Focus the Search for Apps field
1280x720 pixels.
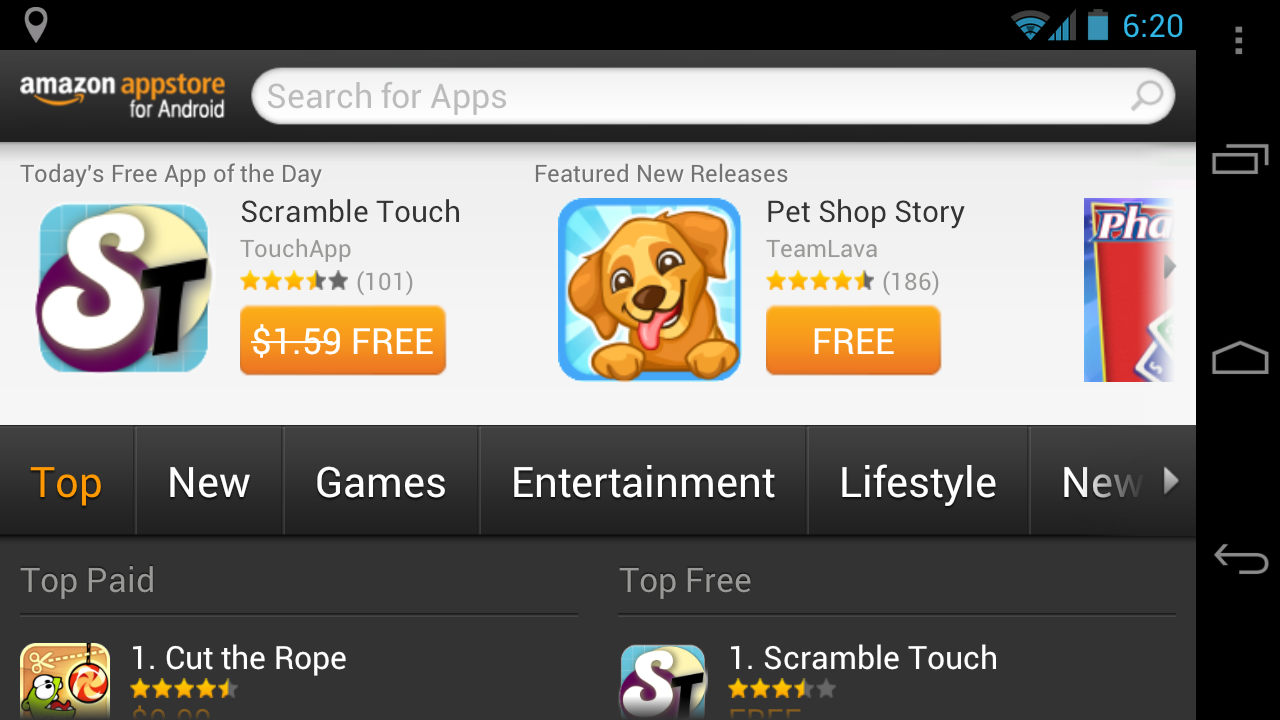(x=713, y=96)
